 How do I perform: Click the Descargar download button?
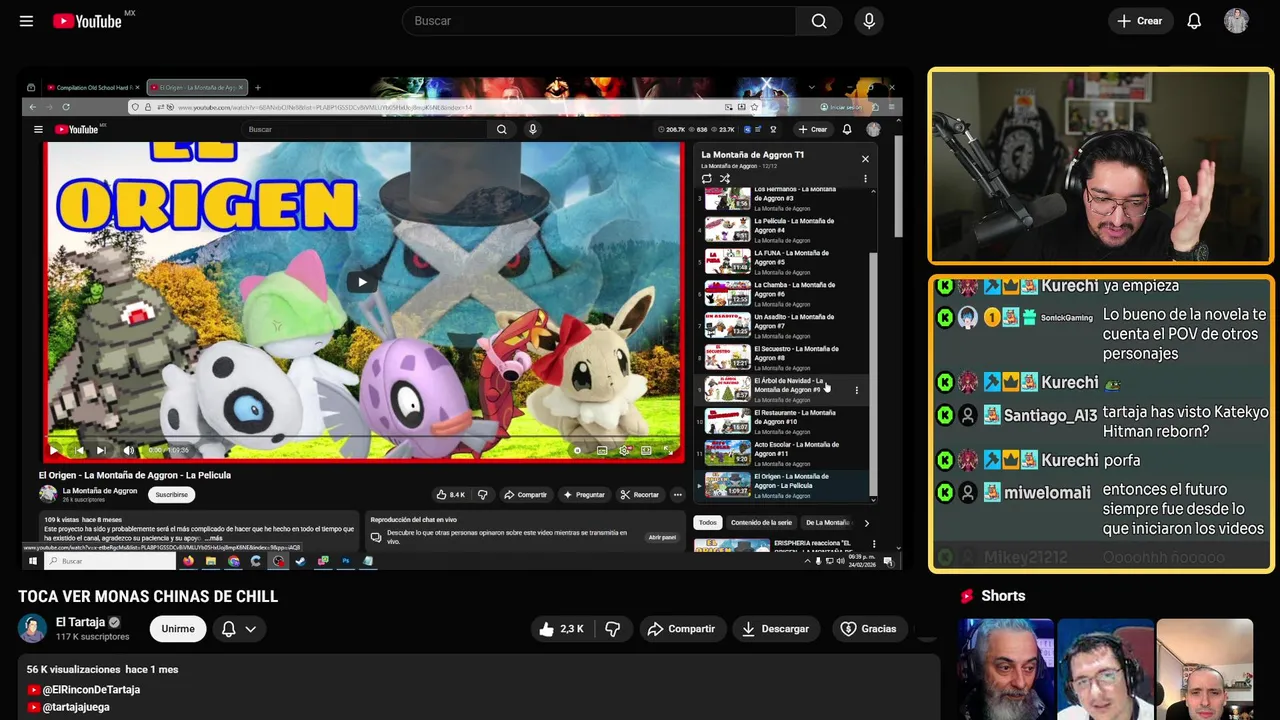[775, 629]
